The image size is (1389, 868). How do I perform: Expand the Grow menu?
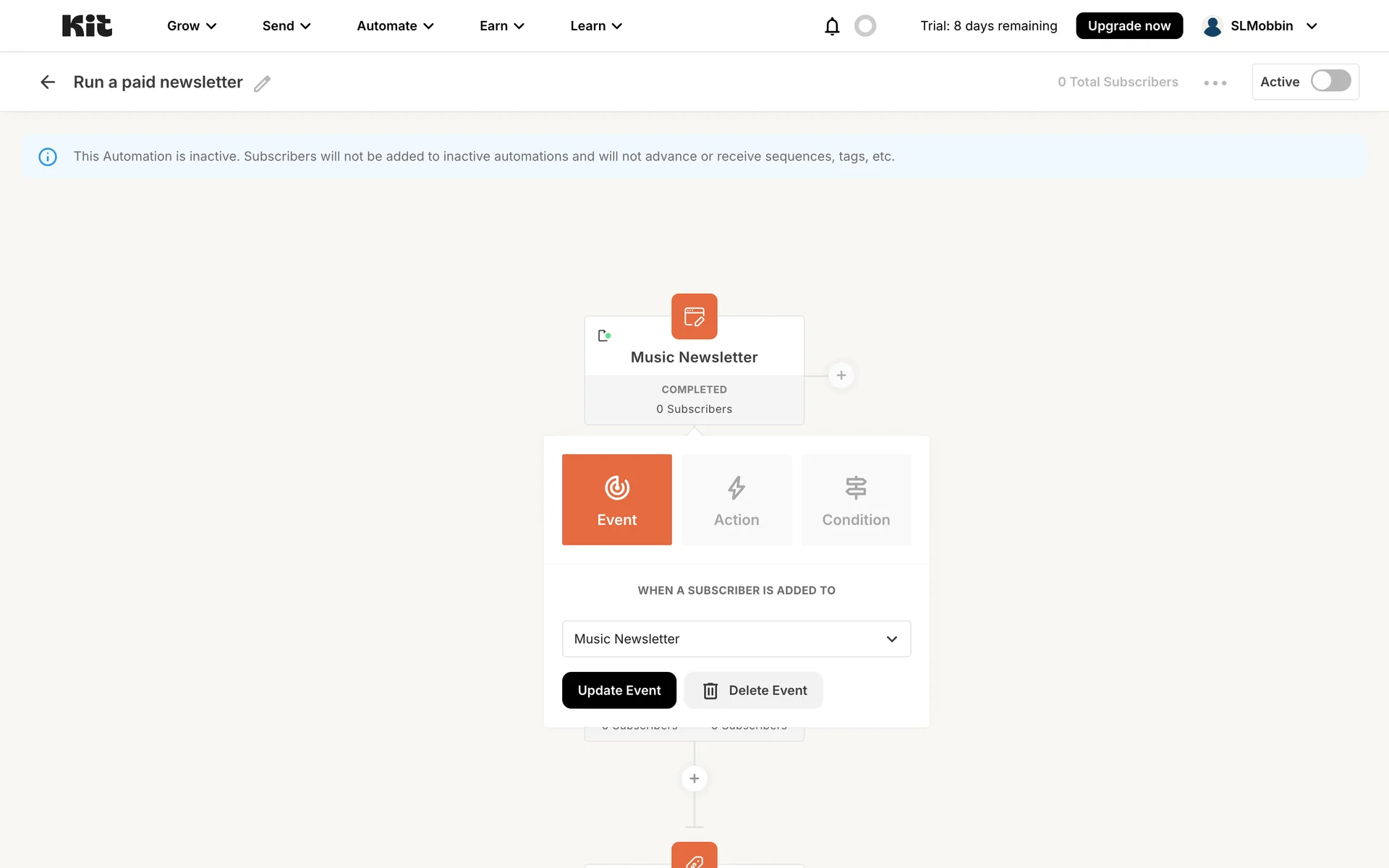(x=192, y=26)
